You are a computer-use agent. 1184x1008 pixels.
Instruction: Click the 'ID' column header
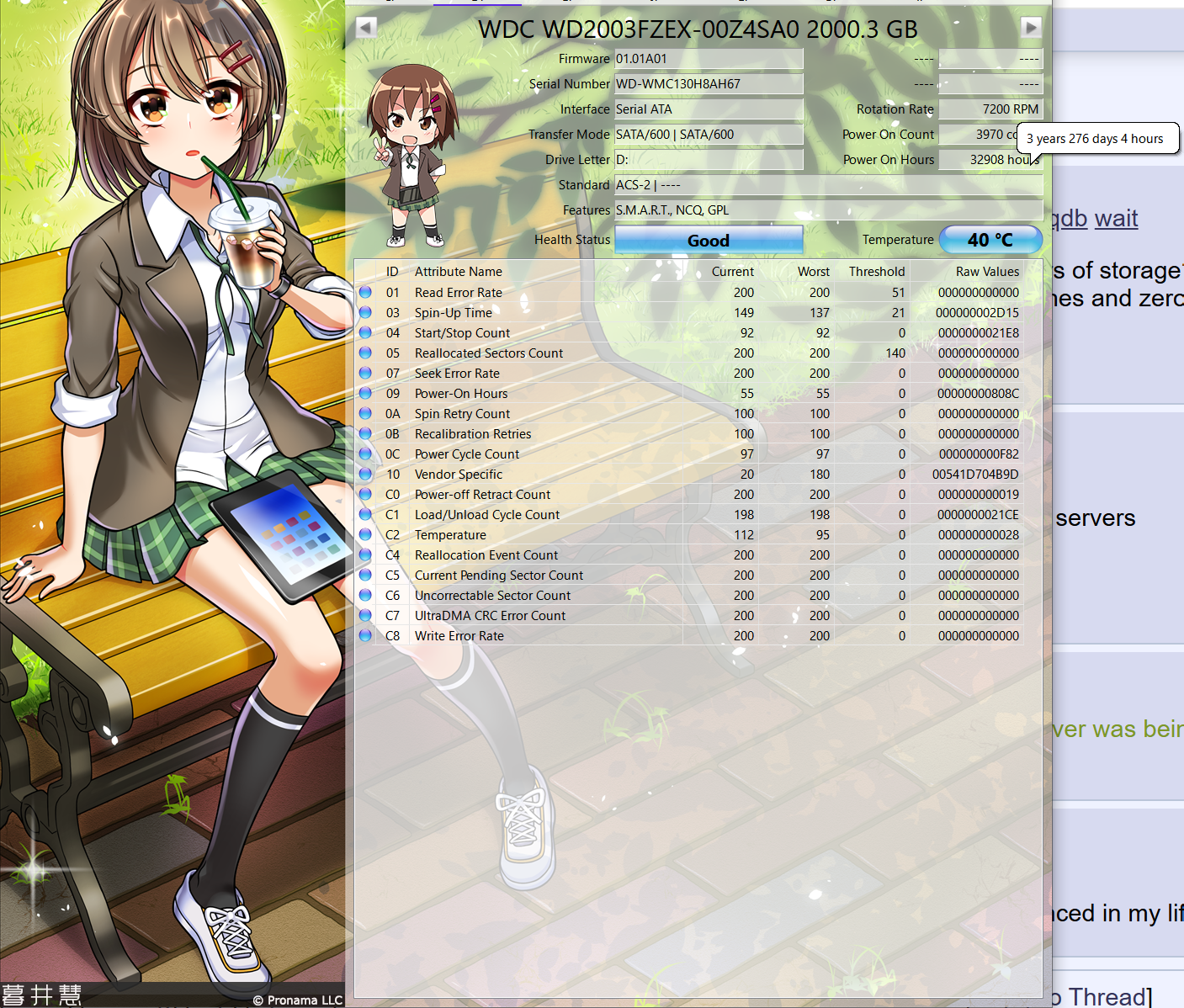coord(392,272)
